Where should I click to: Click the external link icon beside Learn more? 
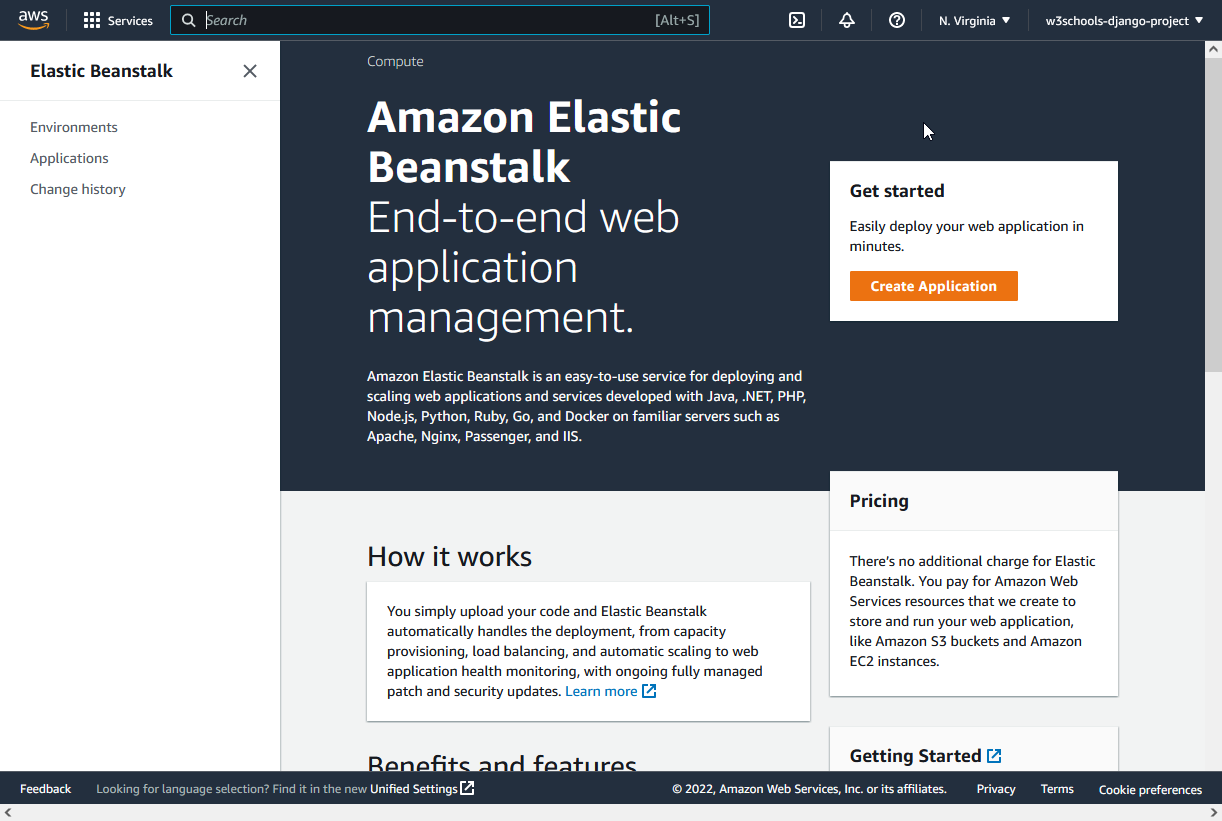point(649,691)
